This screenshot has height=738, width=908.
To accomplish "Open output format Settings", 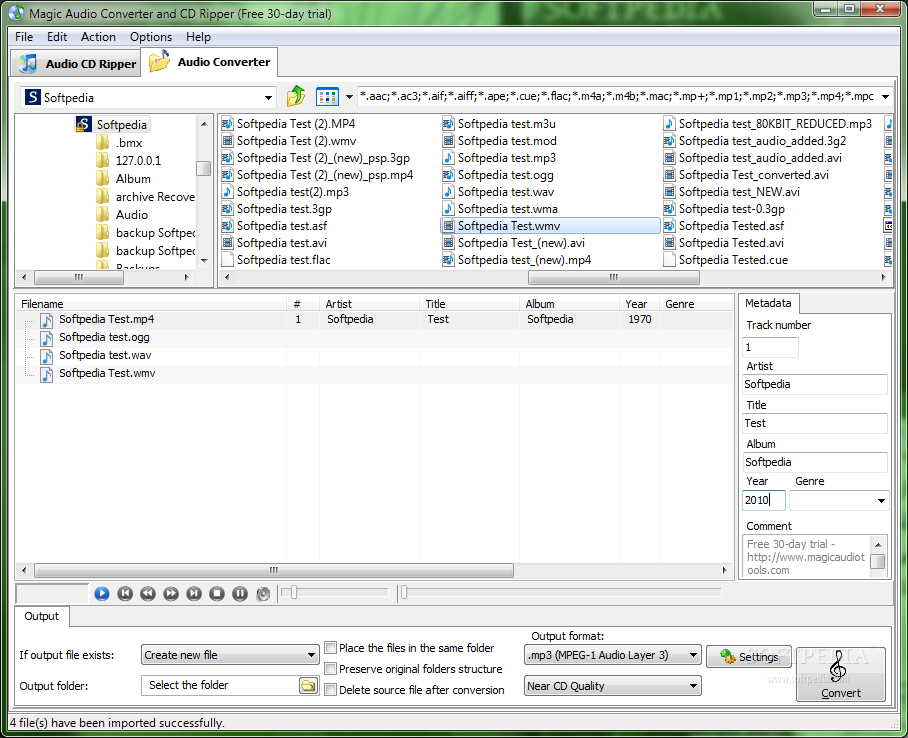I will click(749, 656).
